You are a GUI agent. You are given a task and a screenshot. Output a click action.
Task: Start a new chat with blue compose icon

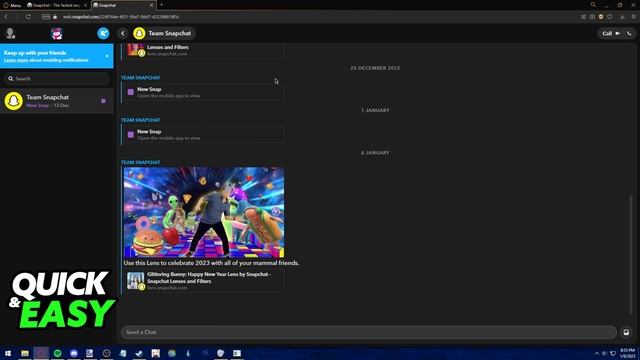click(103, 33)
